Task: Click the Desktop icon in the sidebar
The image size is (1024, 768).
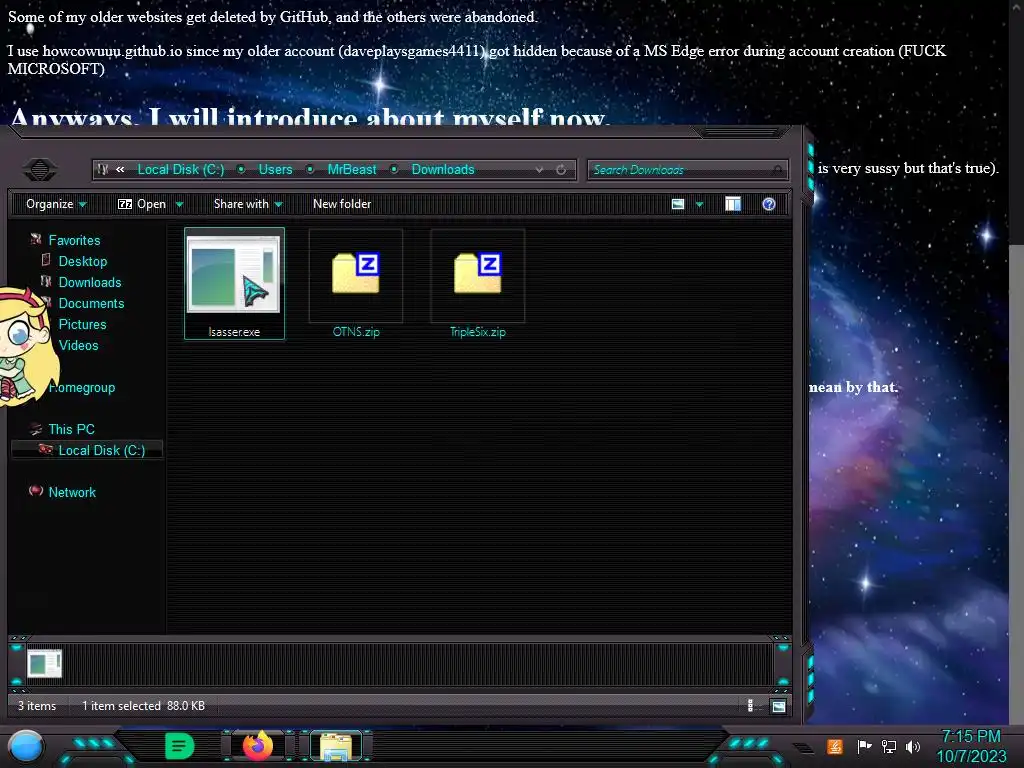Action: pyautogui.click(x=46, y=260)
